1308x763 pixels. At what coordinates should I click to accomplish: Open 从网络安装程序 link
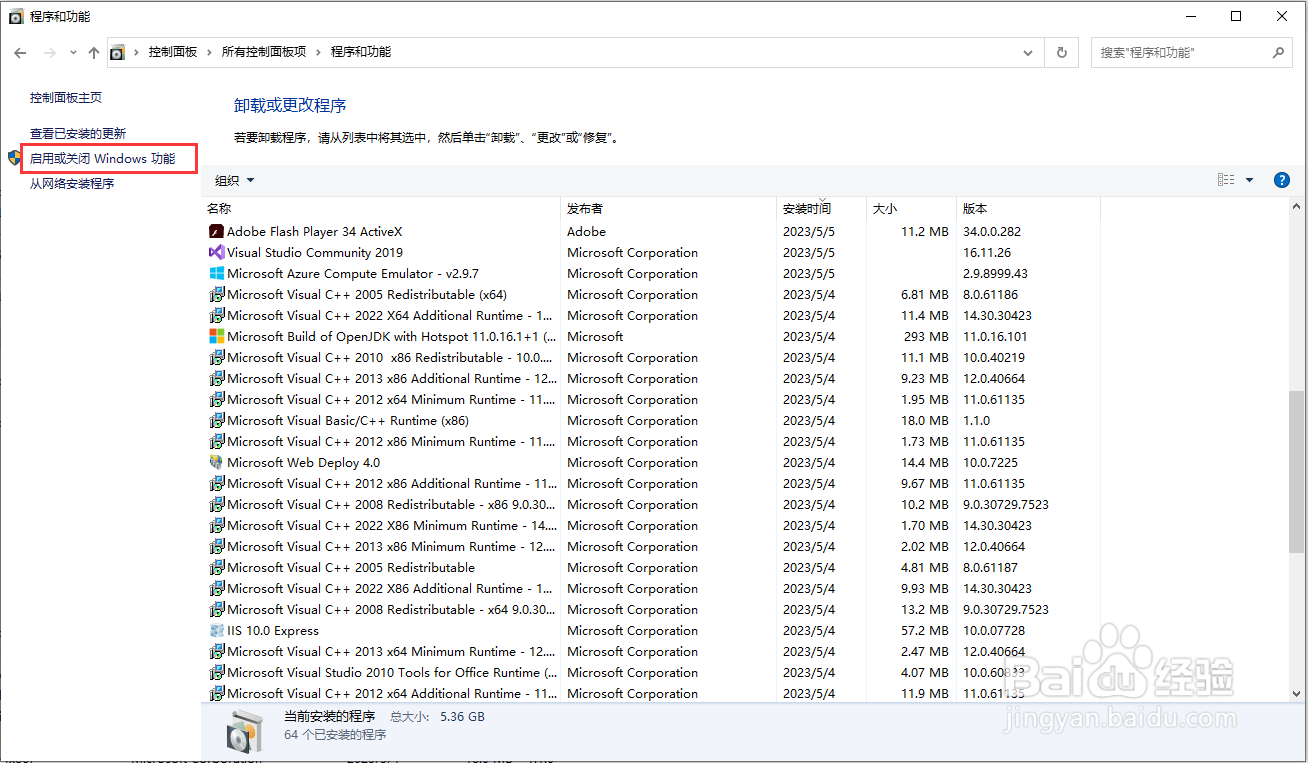click(x=72, y=184)
